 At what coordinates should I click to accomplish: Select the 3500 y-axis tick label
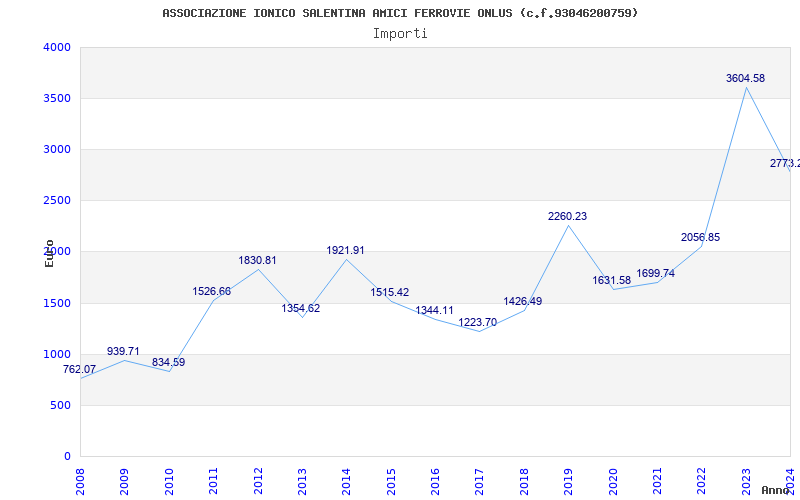57,98
